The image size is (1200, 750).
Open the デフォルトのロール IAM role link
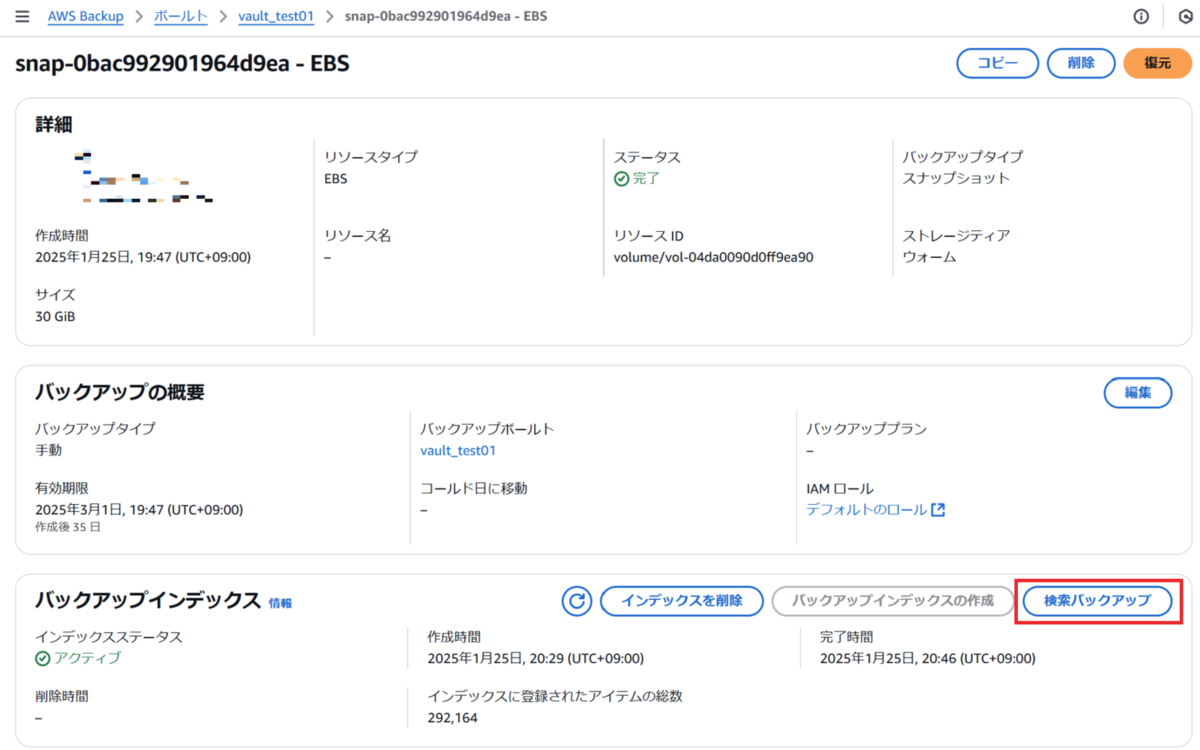866,510
